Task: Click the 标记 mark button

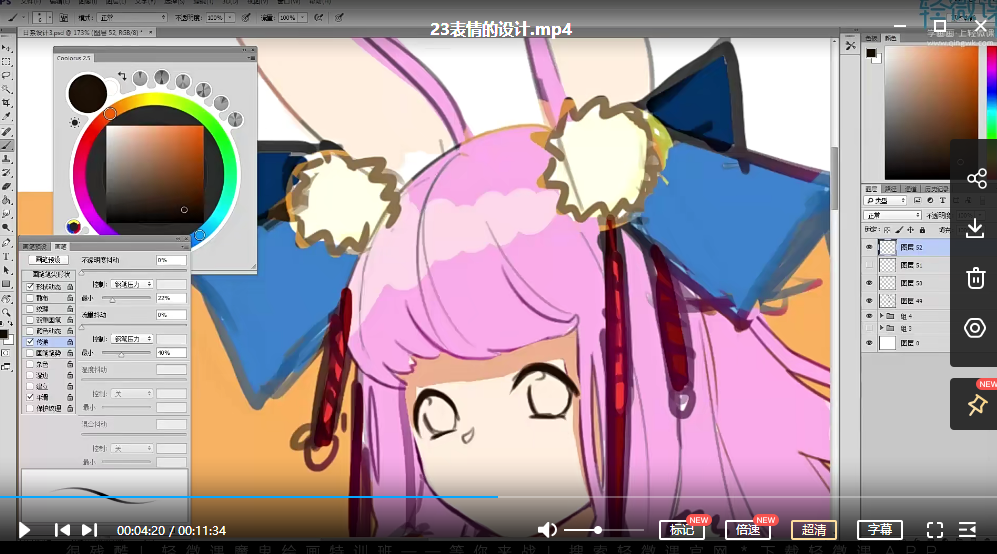Action: pyautogui.click(x=681, y=530)
